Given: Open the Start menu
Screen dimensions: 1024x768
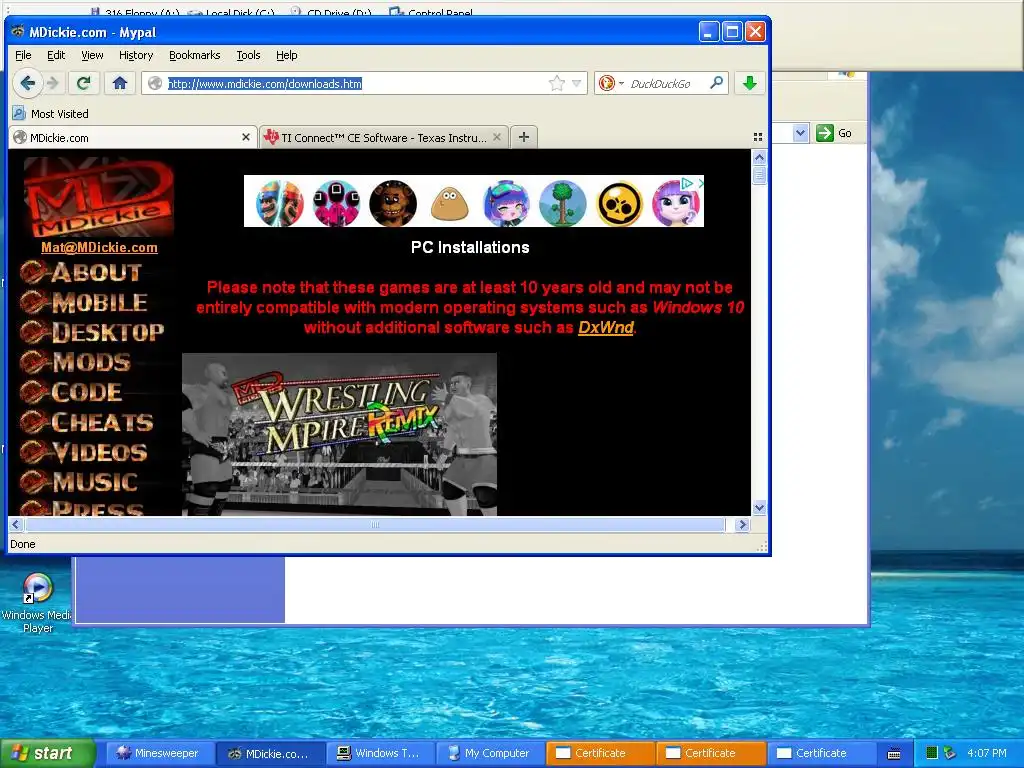Looking at the screenshot, I should pyautogui.click(x=47, y=753).
